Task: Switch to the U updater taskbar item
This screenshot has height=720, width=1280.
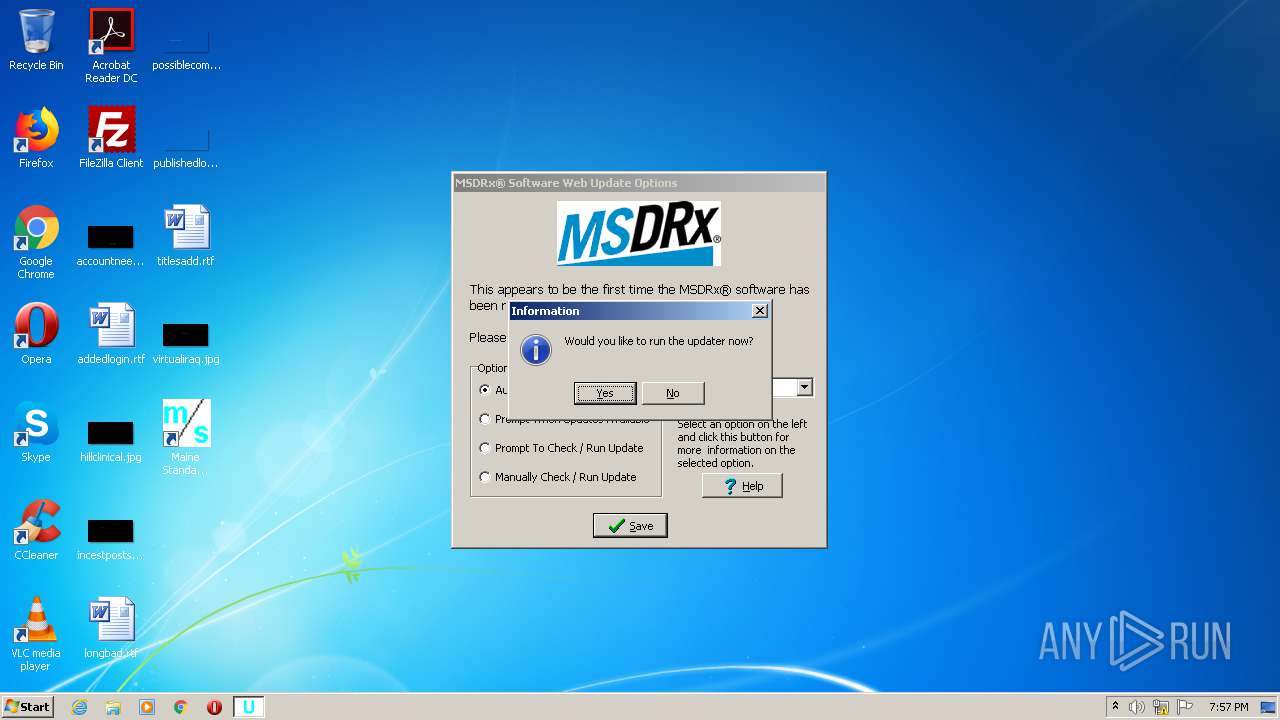Action: pos(249,707)
